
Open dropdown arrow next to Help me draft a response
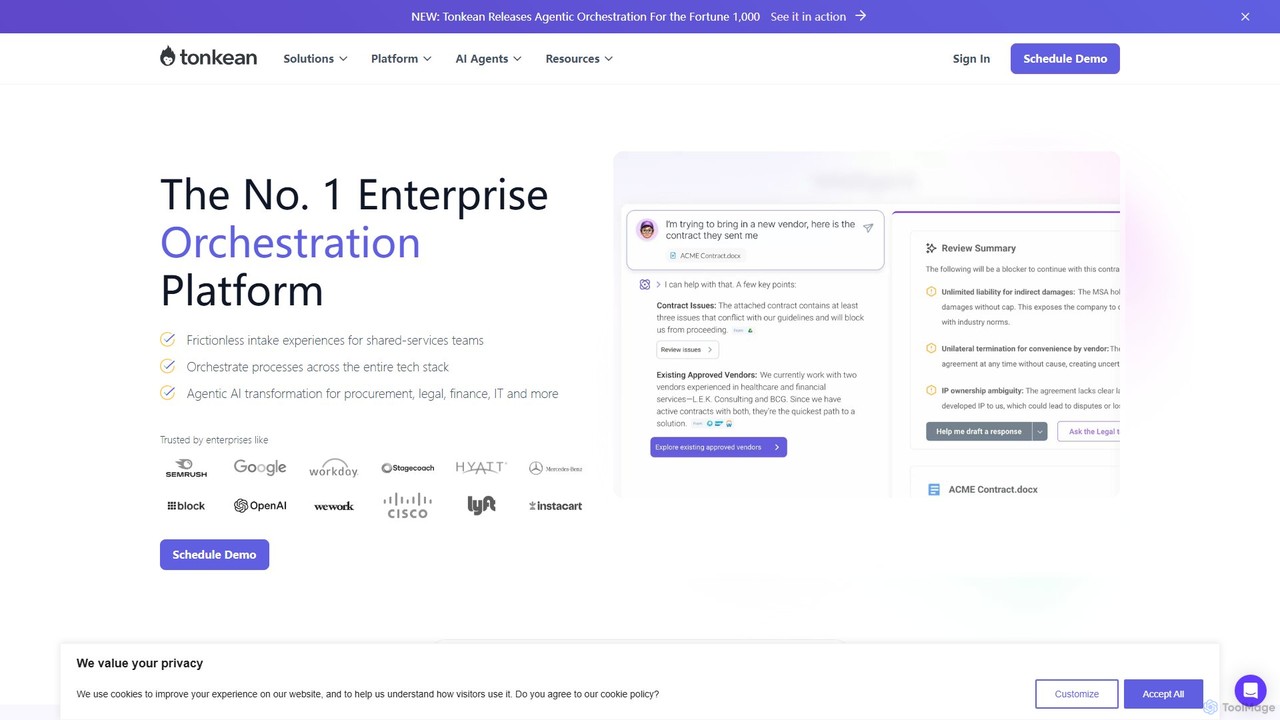pos(1040,431)
